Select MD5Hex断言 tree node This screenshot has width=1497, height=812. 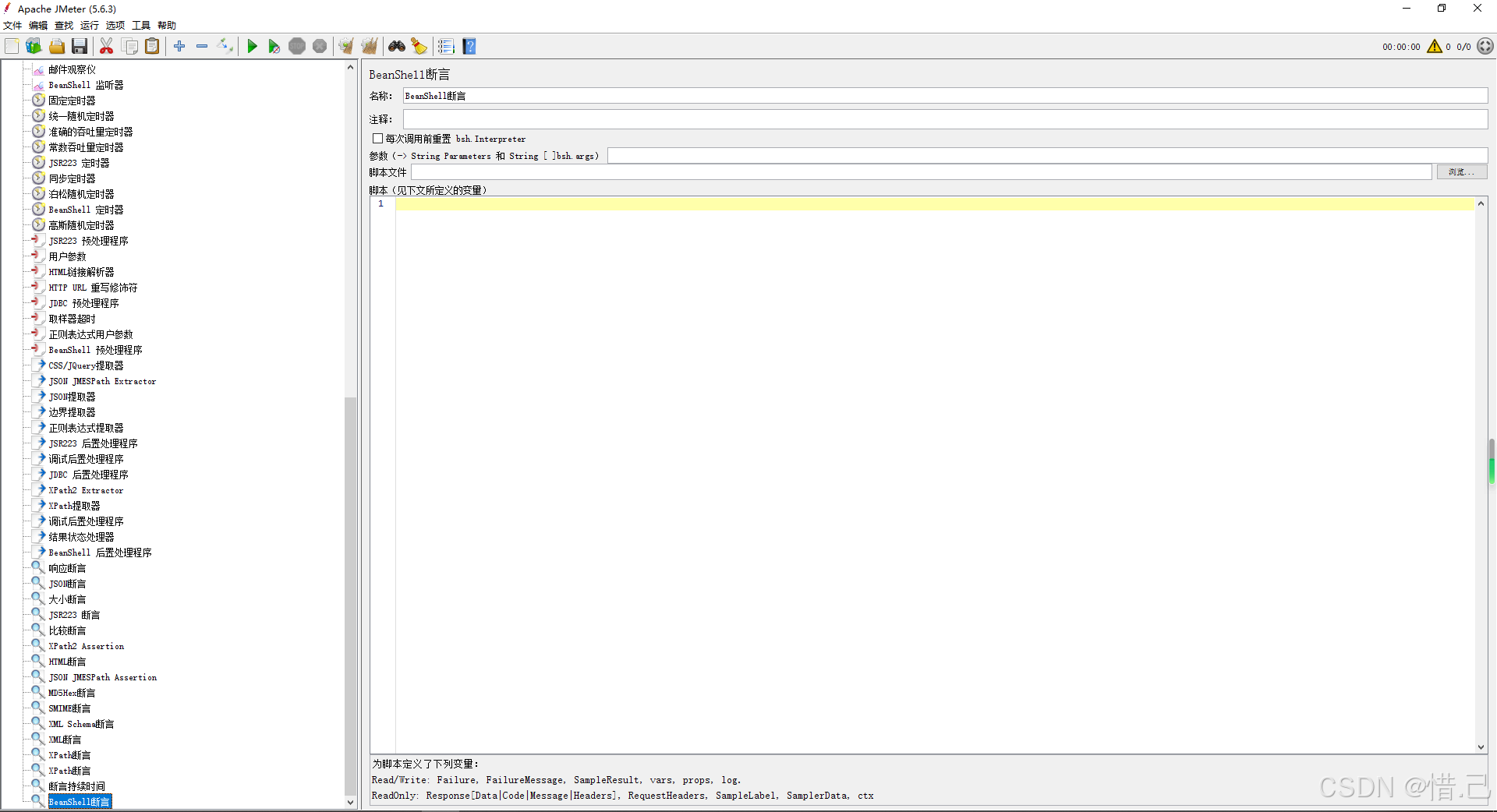coord(72,693)
